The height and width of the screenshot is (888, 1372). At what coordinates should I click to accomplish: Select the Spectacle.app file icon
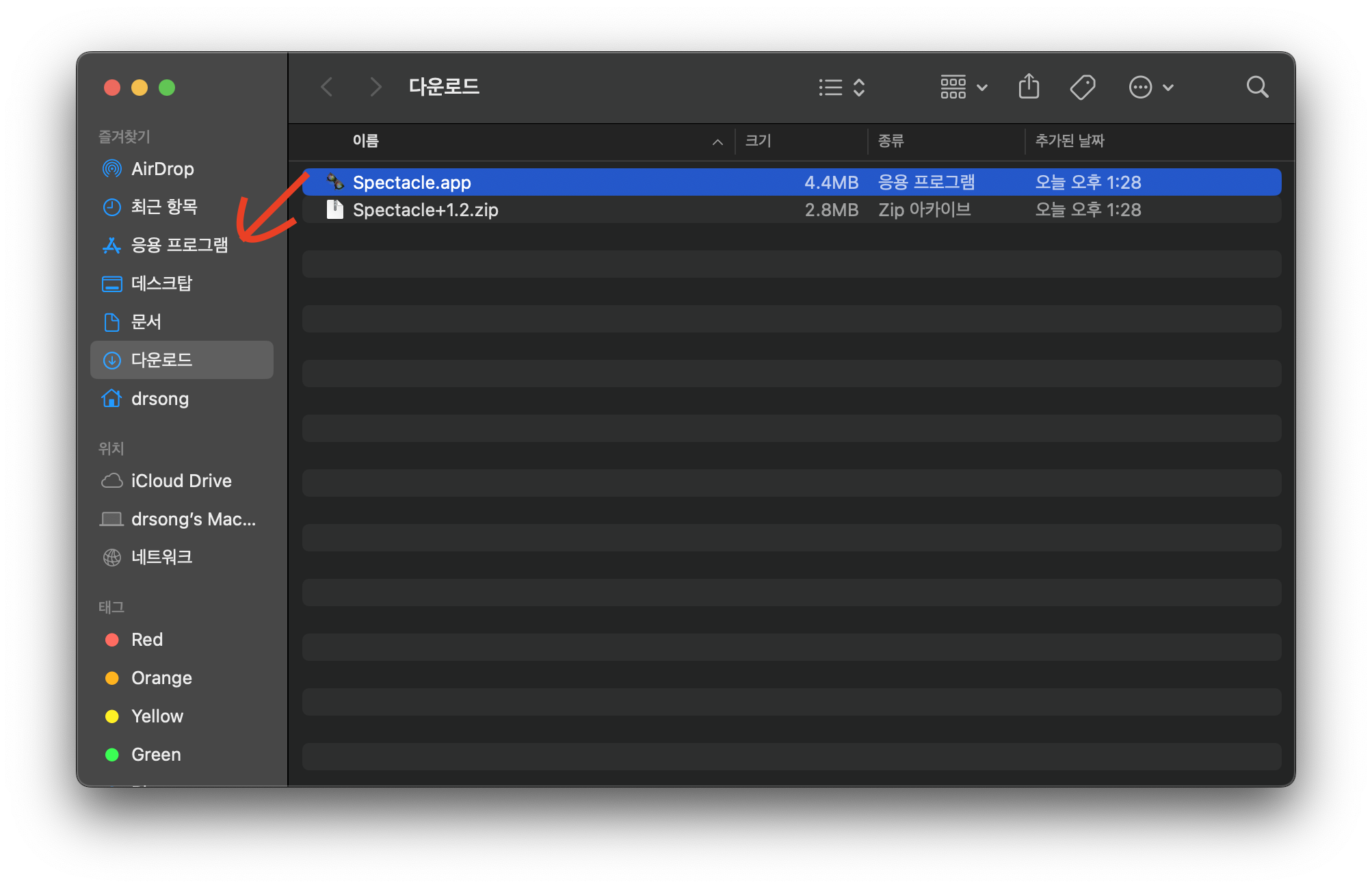pyautogui.click(x=334, y=182)
